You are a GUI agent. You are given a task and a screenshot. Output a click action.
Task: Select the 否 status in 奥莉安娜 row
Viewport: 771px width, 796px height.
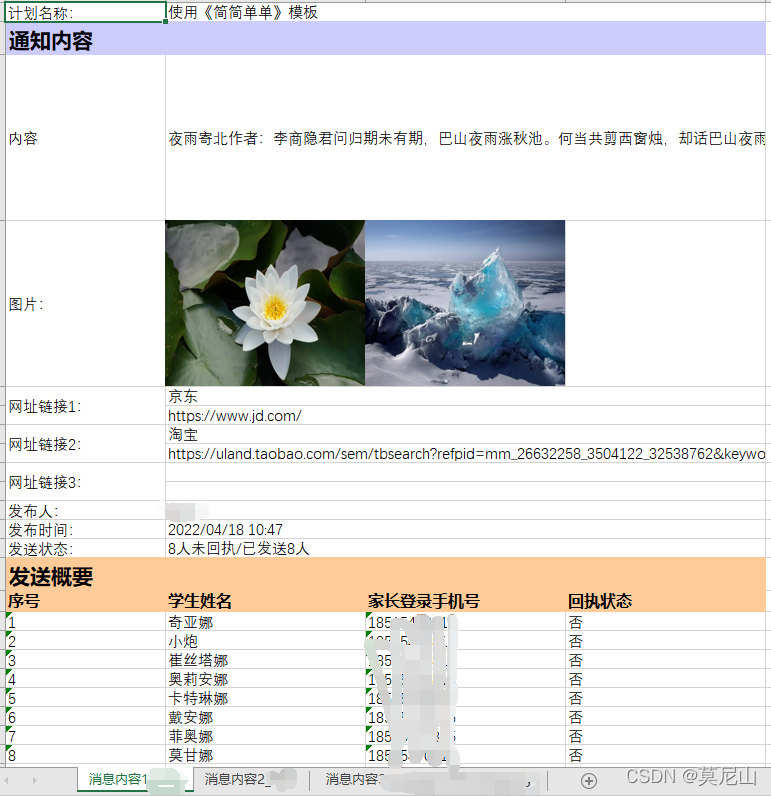coord(666,679)
